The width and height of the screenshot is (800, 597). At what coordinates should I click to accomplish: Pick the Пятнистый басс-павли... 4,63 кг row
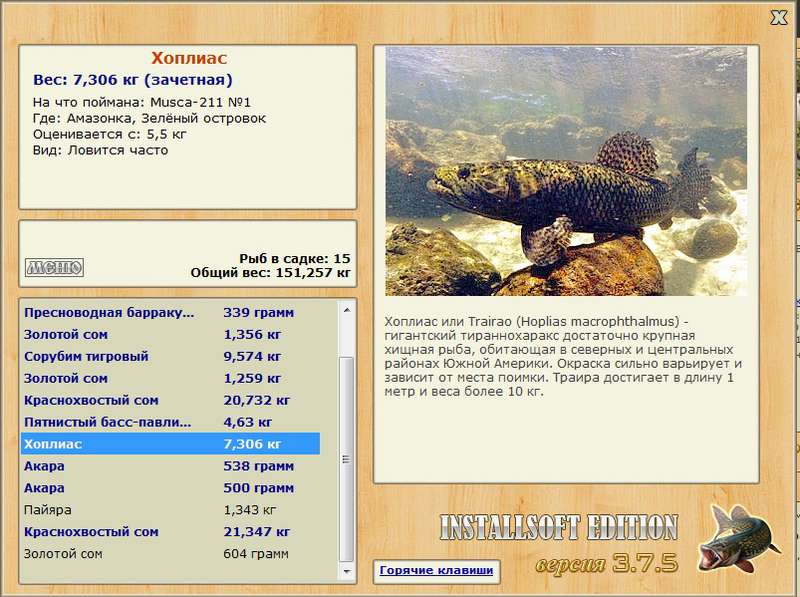tap(170, 422)
